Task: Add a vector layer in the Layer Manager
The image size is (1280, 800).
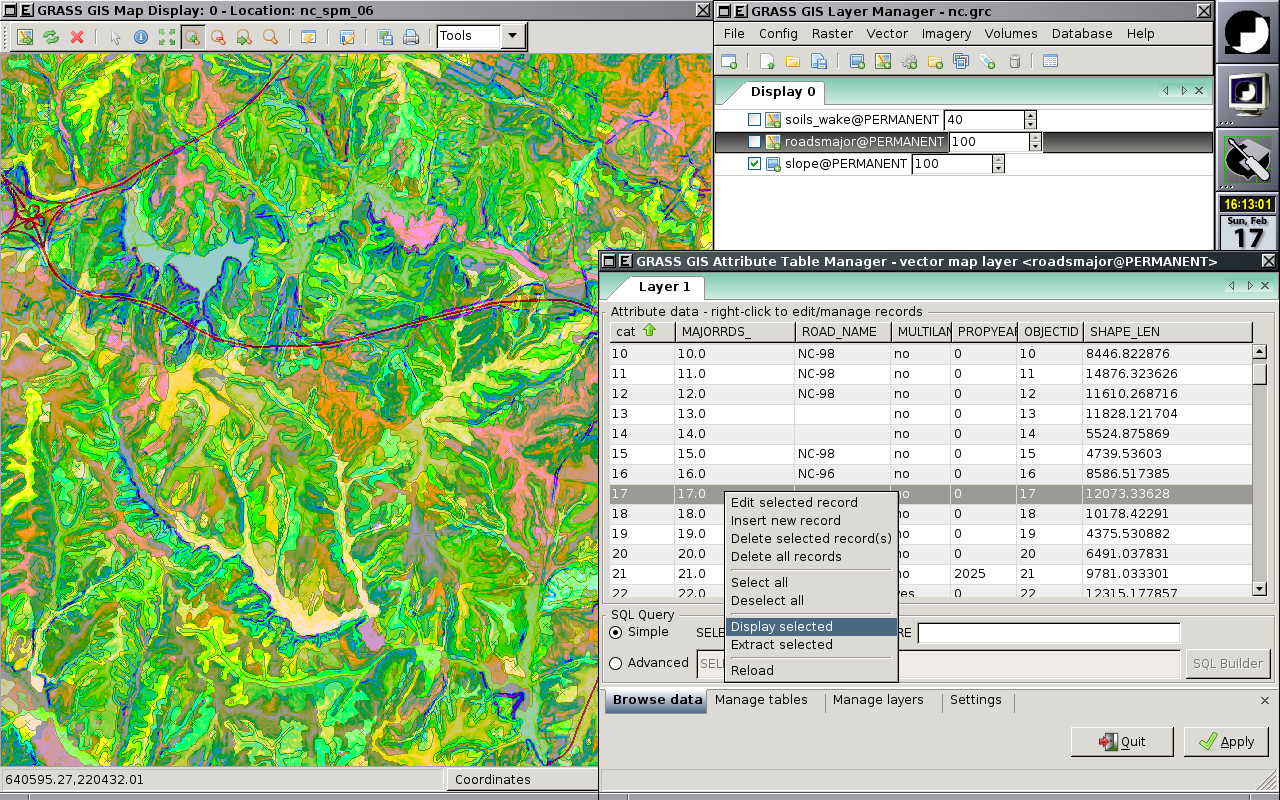Action: (881, 60)
